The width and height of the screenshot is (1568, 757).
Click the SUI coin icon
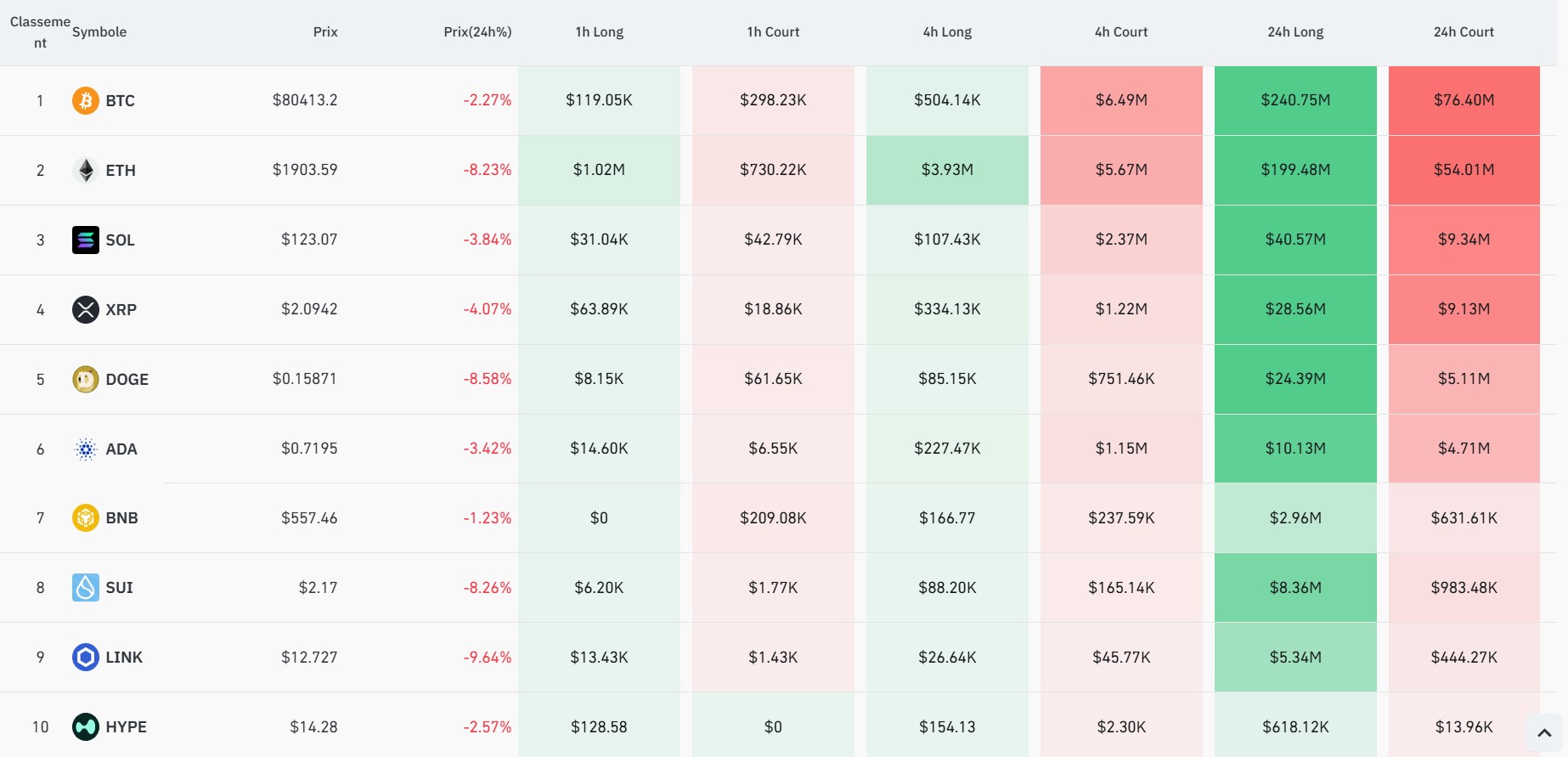[85, 587]
